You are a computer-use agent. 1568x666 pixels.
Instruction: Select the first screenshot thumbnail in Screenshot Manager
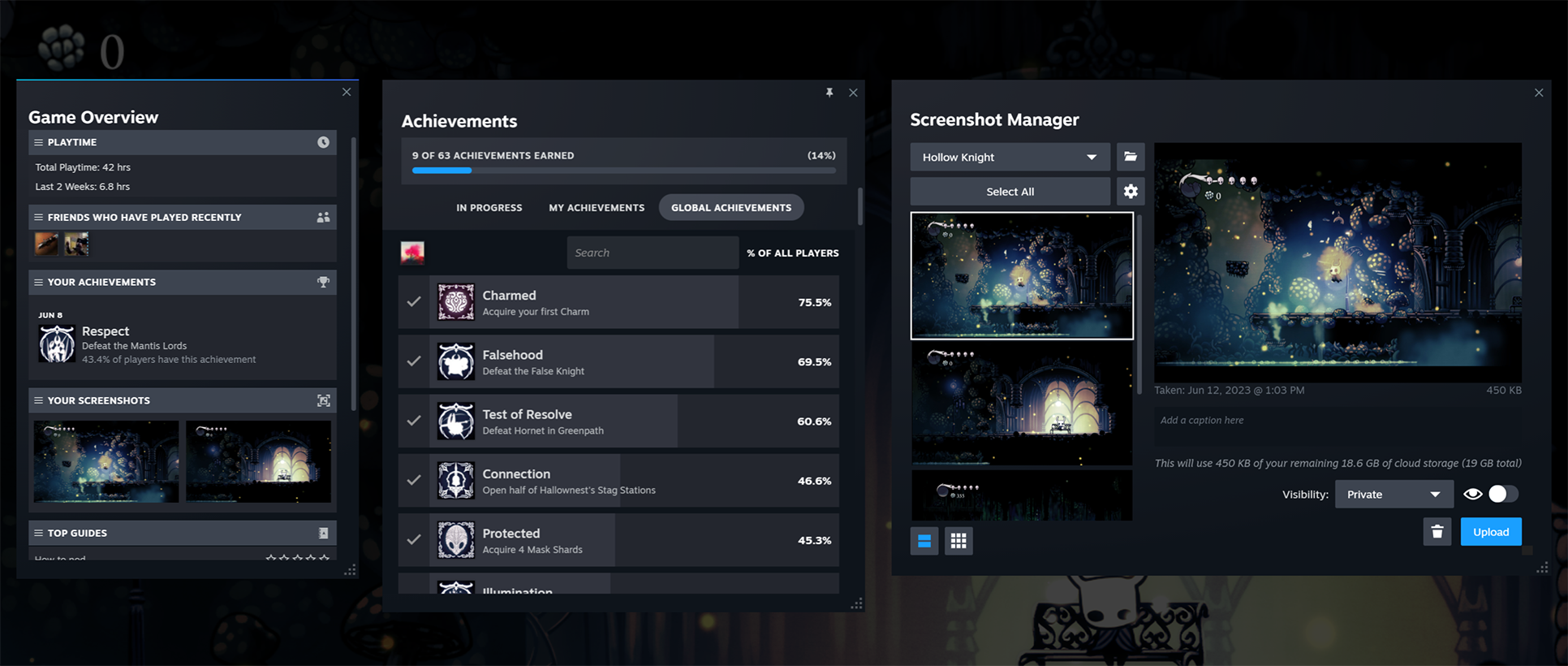1022,275
